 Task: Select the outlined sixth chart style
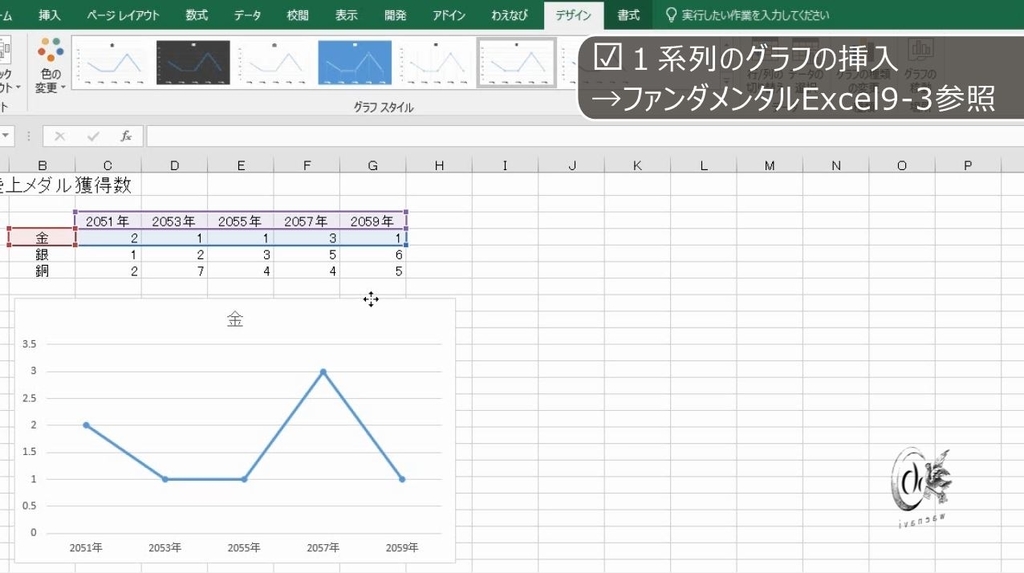coord(517,63)
